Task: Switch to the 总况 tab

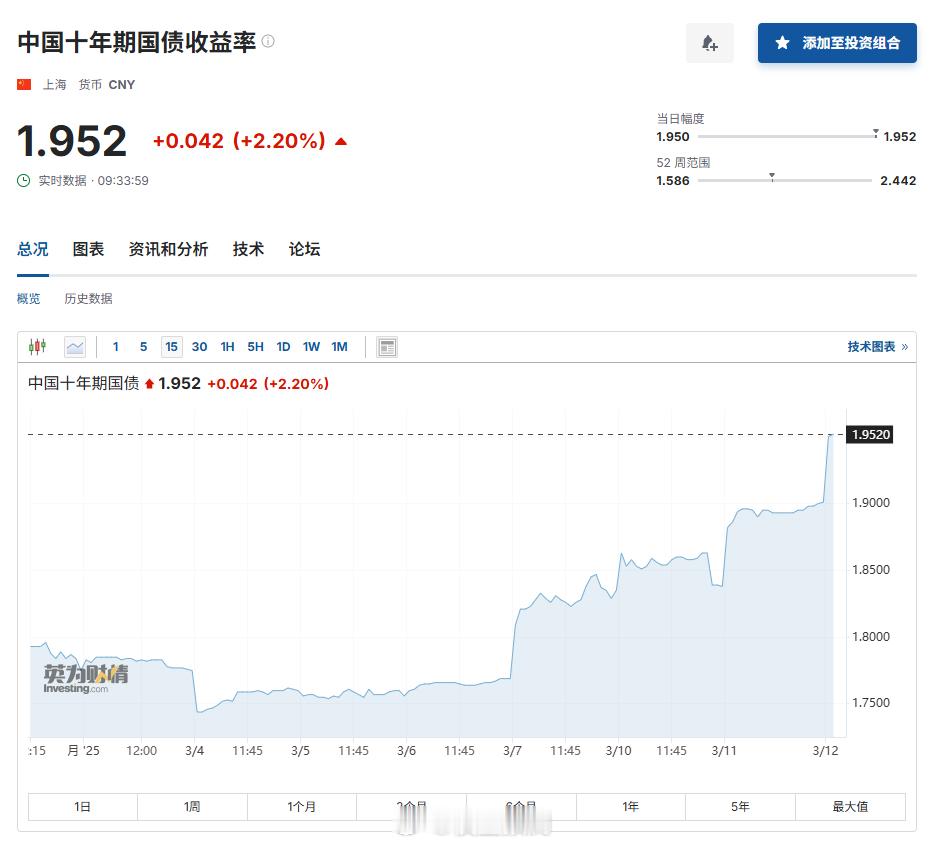Action: tap(33, 249)
